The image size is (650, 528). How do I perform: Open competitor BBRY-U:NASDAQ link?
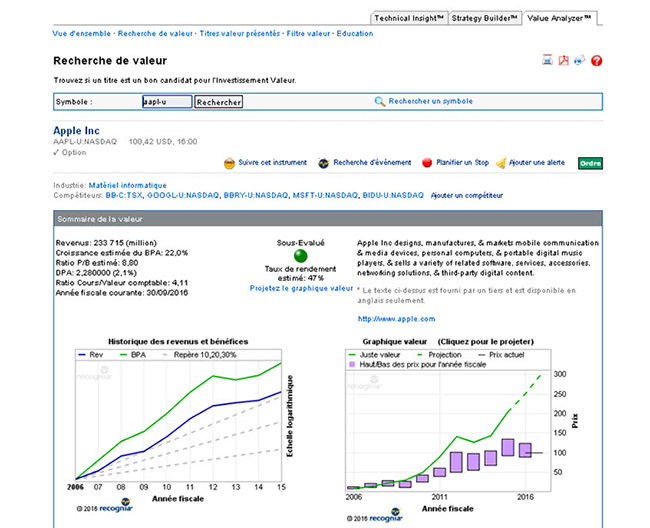coord(256,195)
